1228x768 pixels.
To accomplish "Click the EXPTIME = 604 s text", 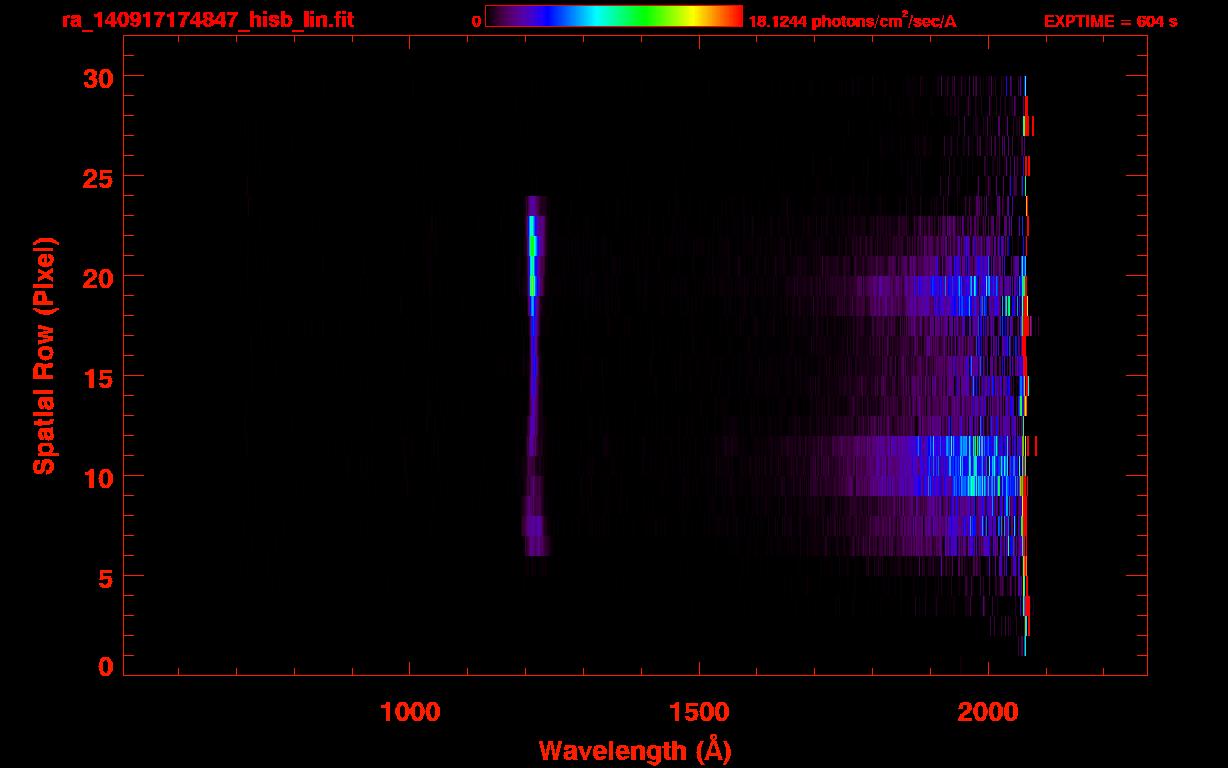I will [1110, 21].
